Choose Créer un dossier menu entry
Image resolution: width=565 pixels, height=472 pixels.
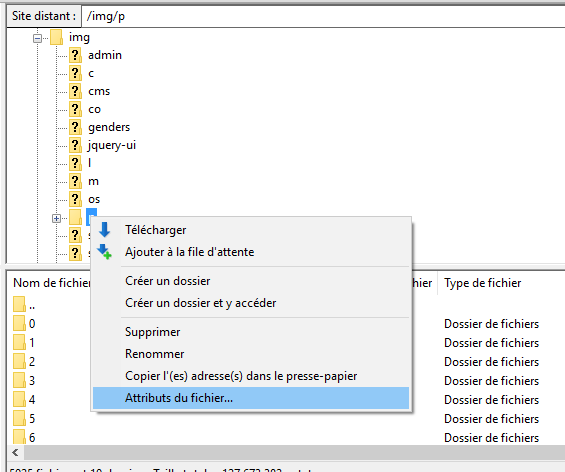click(x=251, y=281)
